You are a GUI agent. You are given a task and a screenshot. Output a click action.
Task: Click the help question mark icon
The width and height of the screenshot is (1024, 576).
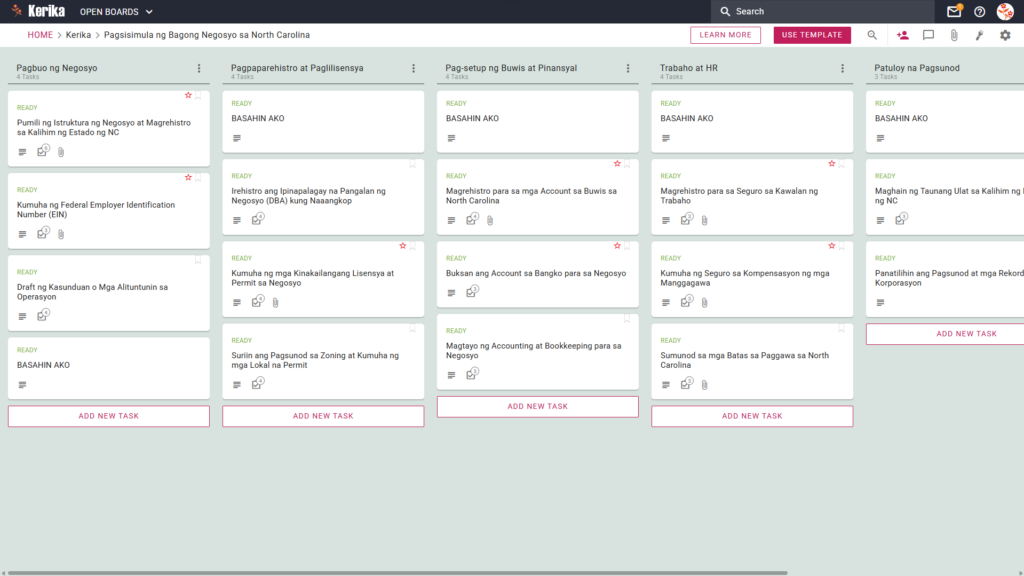pyautogui.click(x=979, y=12)
